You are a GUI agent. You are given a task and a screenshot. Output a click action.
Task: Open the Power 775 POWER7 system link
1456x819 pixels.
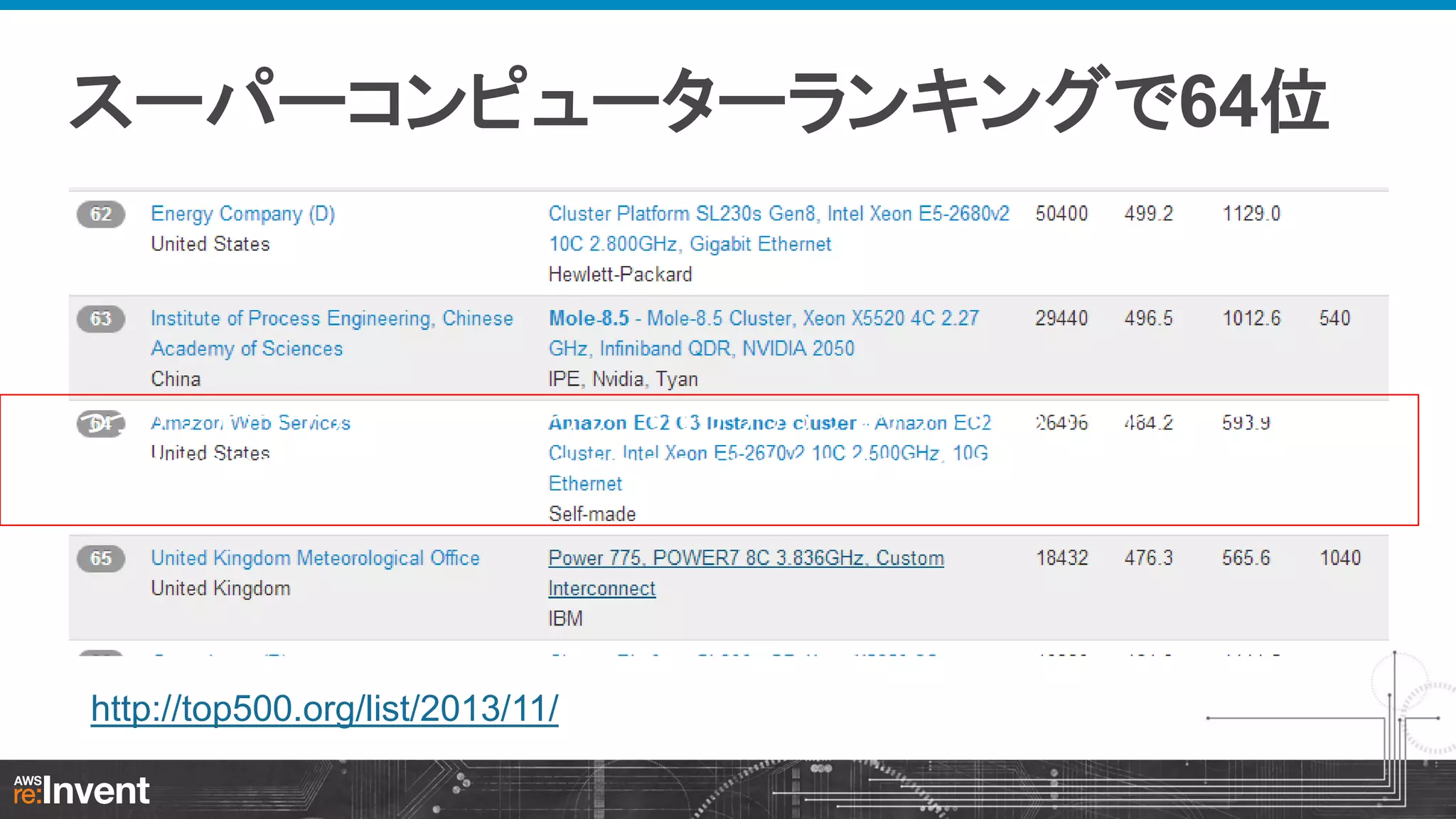(746, 573)
